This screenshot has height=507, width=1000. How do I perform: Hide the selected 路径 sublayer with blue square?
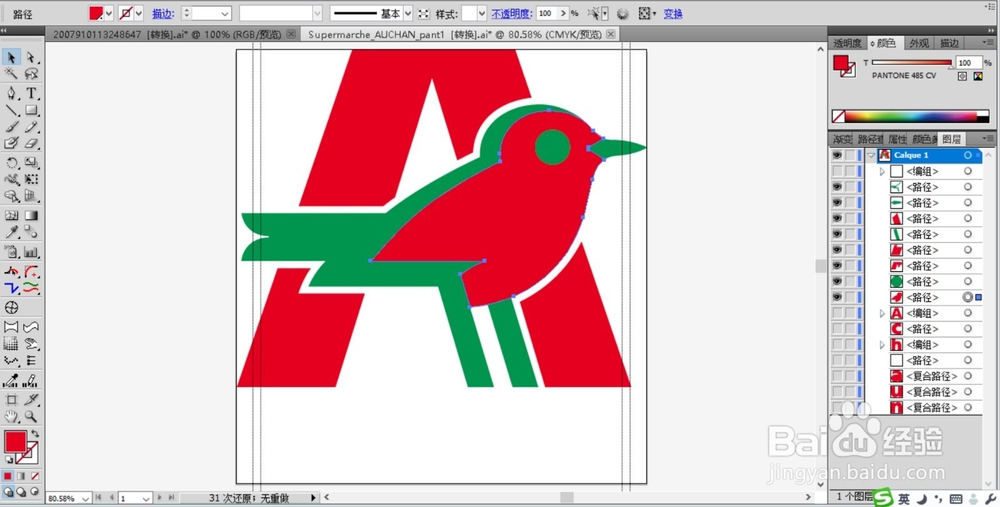click(837, 297)
